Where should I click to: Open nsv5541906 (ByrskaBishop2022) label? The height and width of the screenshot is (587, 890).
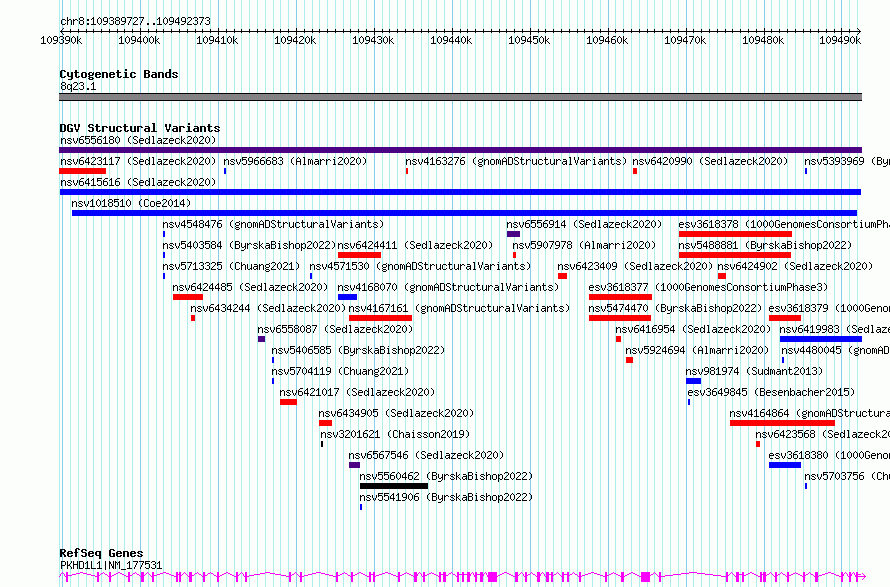(446, 497)
